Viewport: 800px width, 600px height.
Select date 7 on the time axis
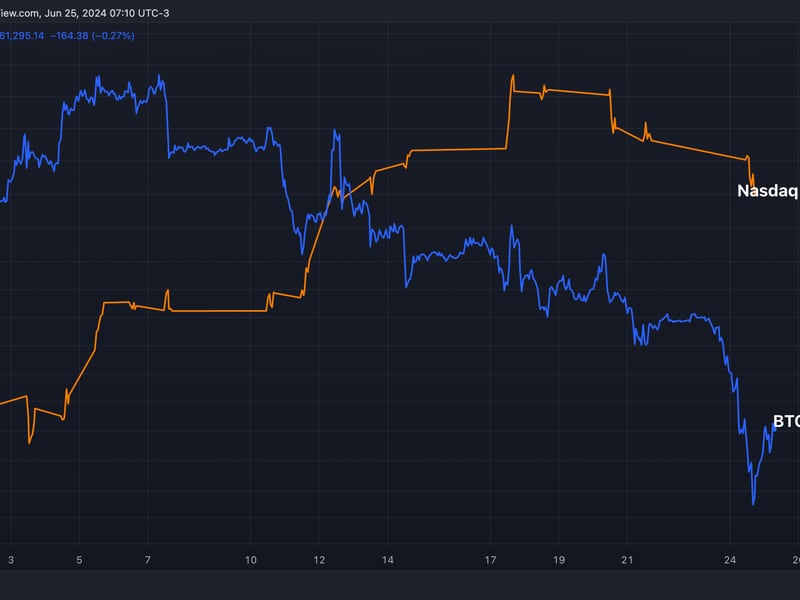[x=148, y=560]
